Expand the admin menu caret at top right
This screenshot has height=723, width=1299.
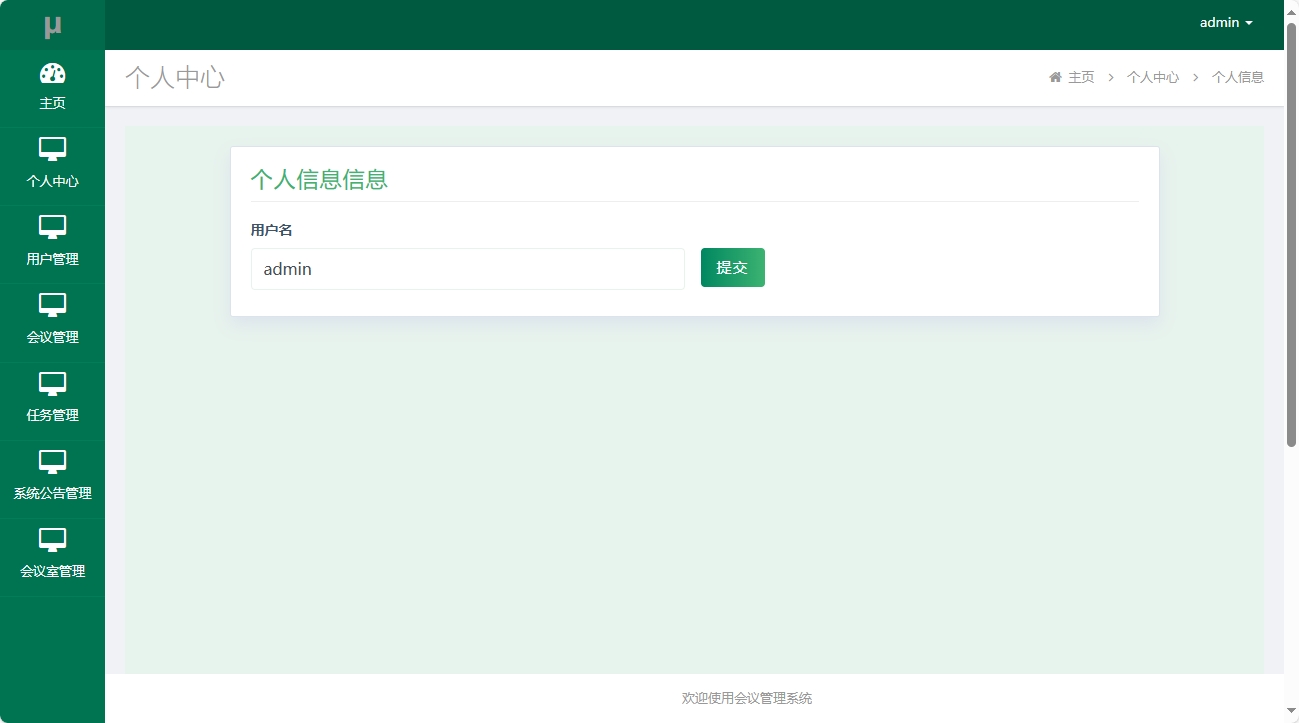tap(1250, 22)
